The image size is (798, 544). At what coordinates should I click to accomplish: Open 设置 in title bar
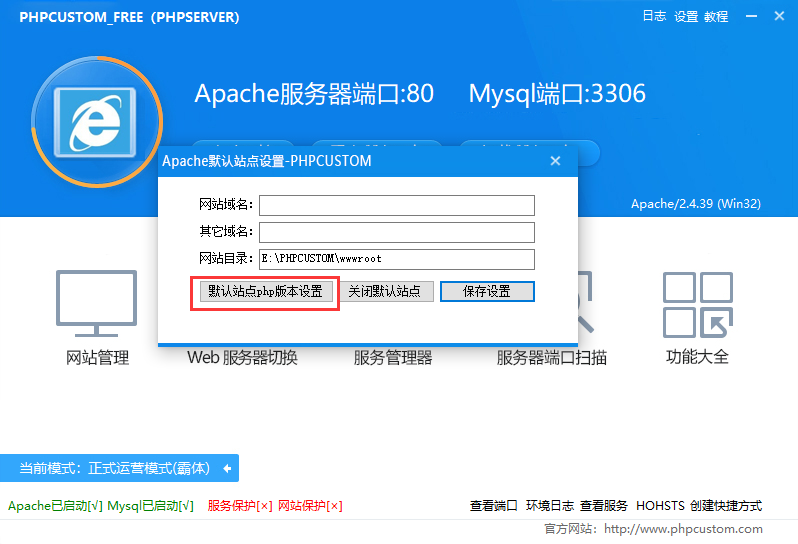click(686, 16)
